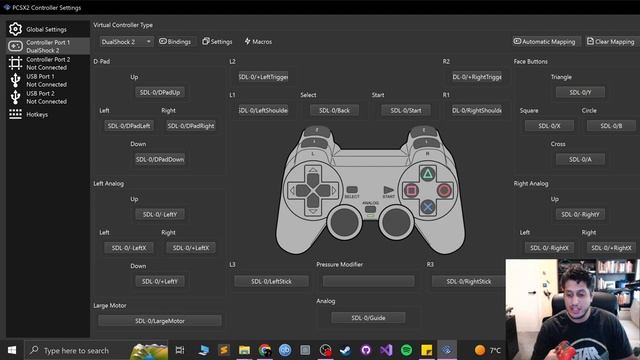Click the PCSX2 taskbar icon

tap(447, 350)
